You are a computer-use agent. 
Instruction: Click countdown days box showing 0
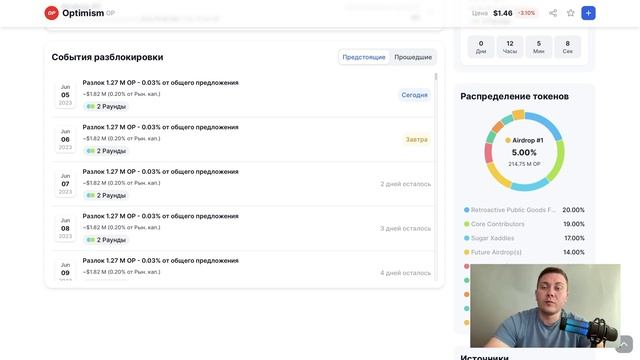[x=481, y=47]
